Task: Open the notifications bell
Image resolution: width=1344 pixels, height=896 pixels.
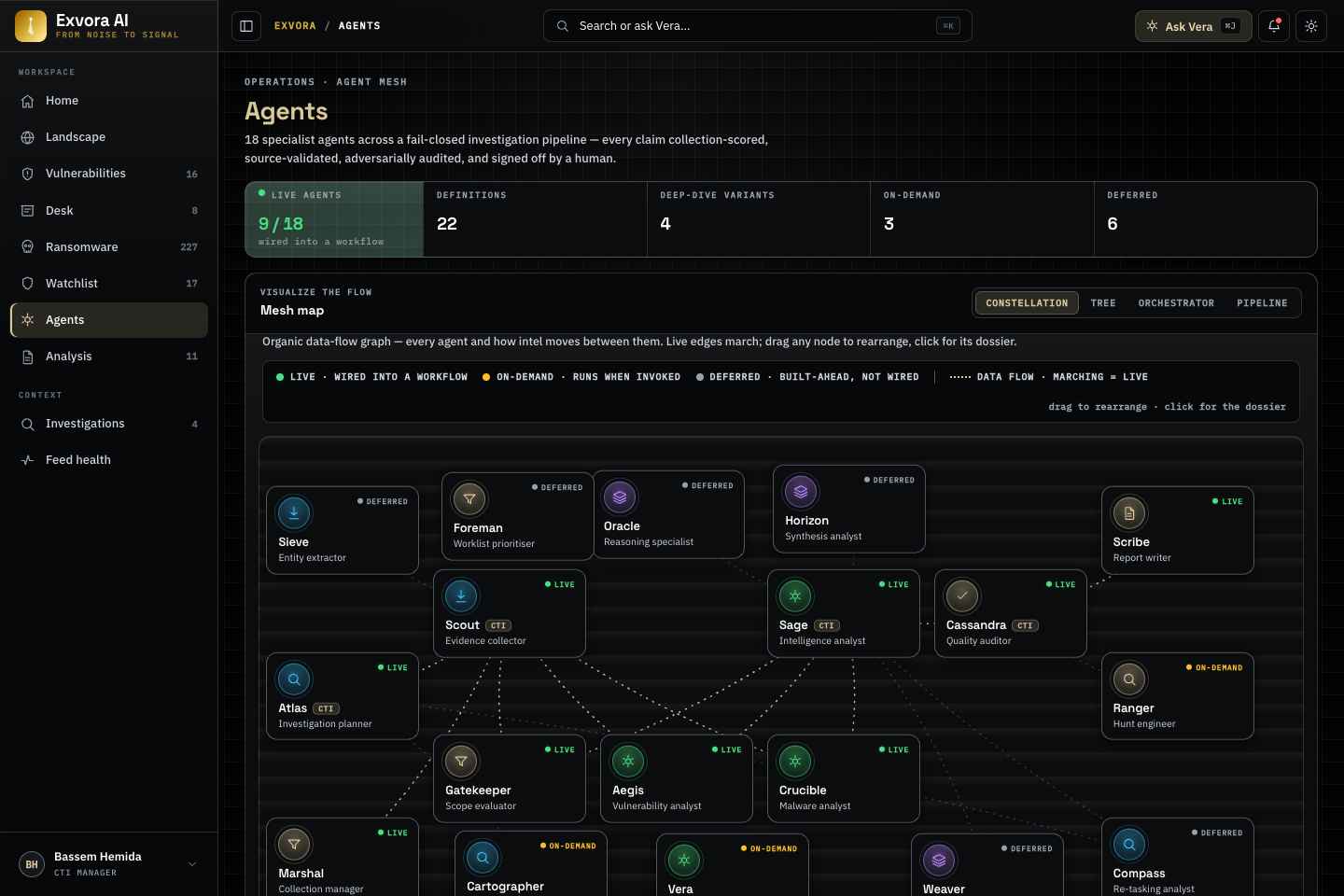Action: tap(1274, 26)
